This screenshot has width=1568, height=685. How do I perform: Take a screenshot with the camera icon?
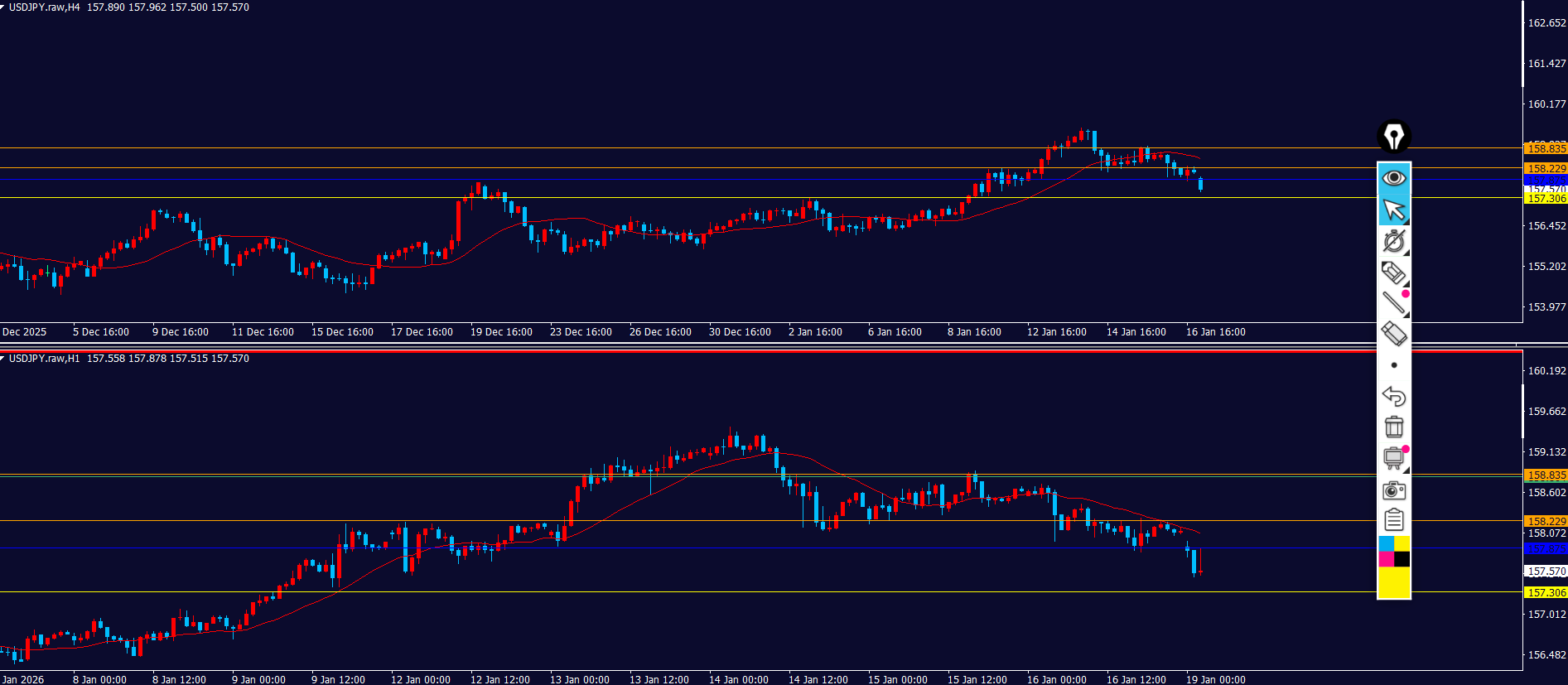(1393, 490)
